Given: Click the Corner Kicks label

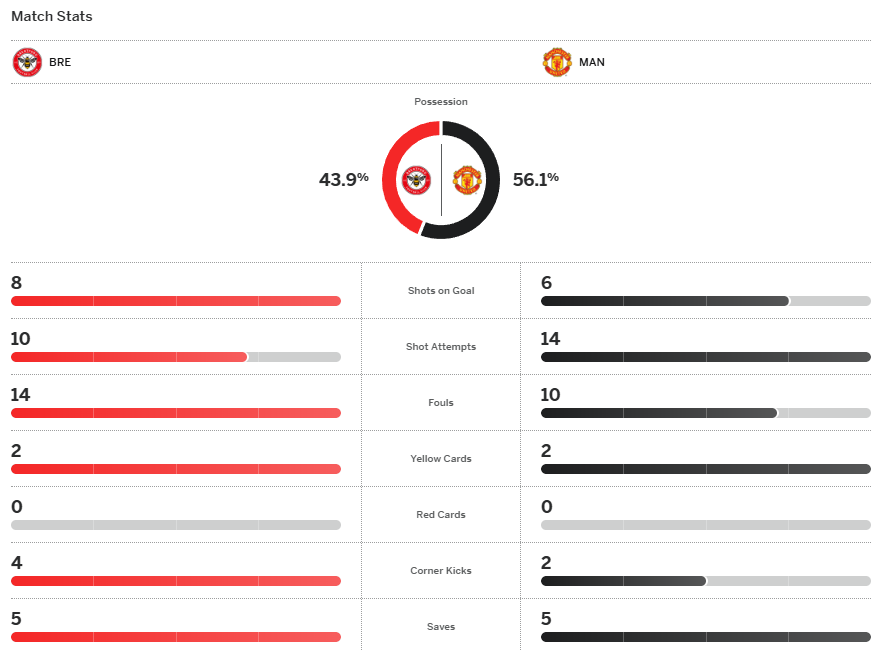Looking at the screenshot, I should click(x=441, y=571).
